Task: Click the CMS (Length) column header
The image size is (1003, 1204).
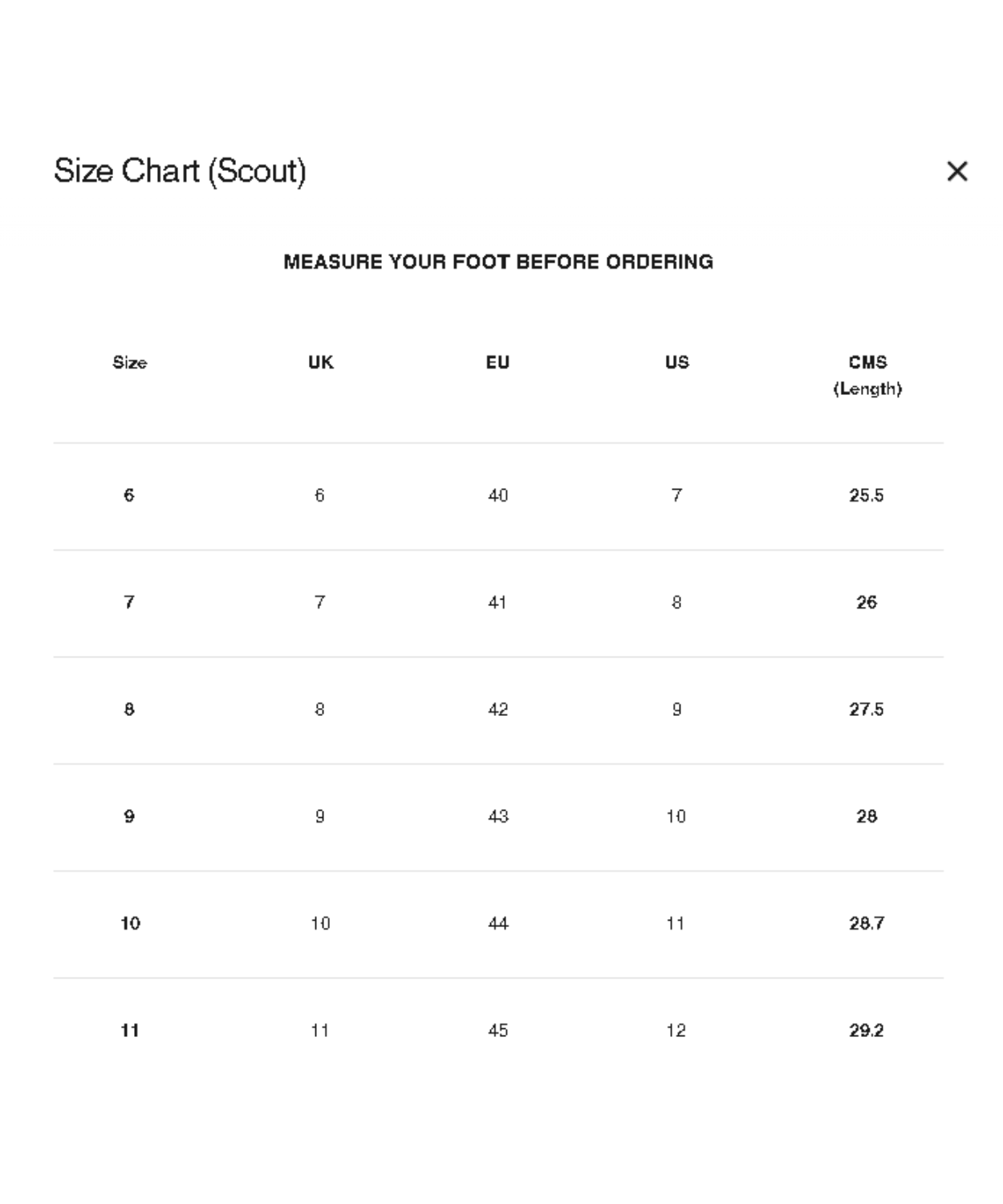Action: 867,375
